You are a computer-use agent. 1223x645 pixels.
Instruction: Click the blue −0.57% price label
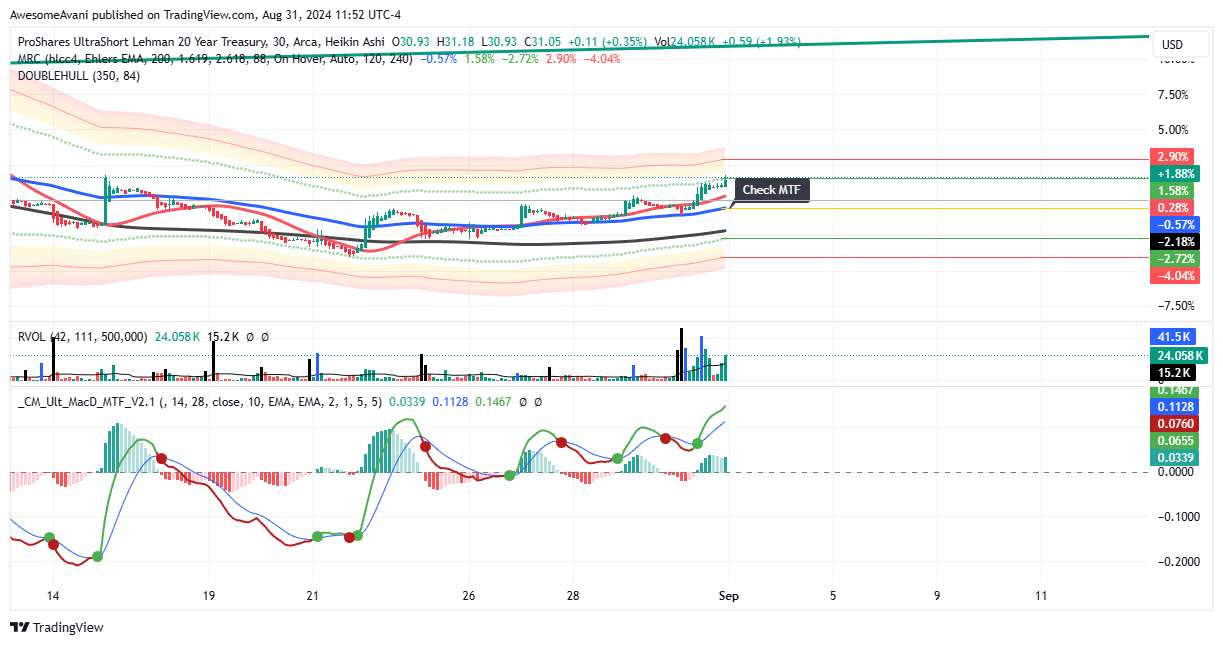[x=1176, y=224]
